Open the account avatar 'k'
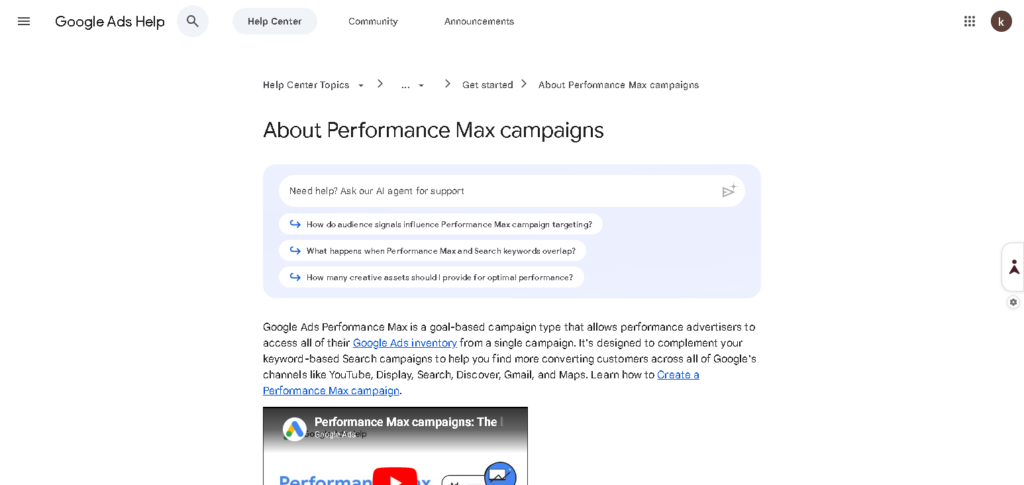Image resolution: width=1024 pixels, height=485 pixels. tap(1000, 21)
